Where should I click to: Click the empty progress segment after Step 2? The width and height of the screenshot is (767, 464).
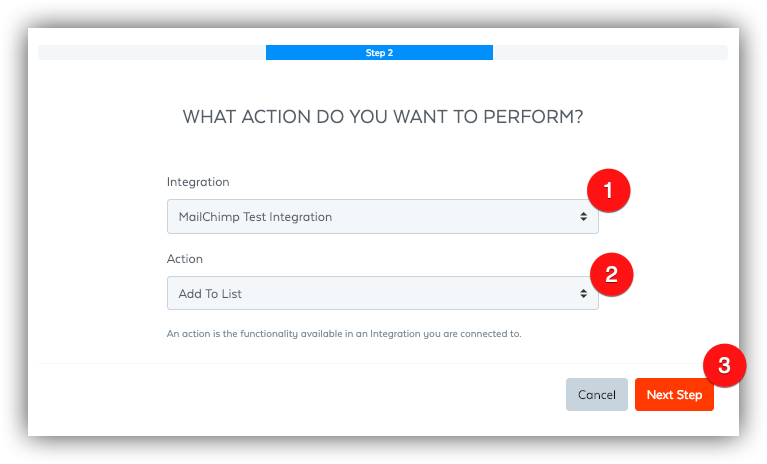point(610,53)
